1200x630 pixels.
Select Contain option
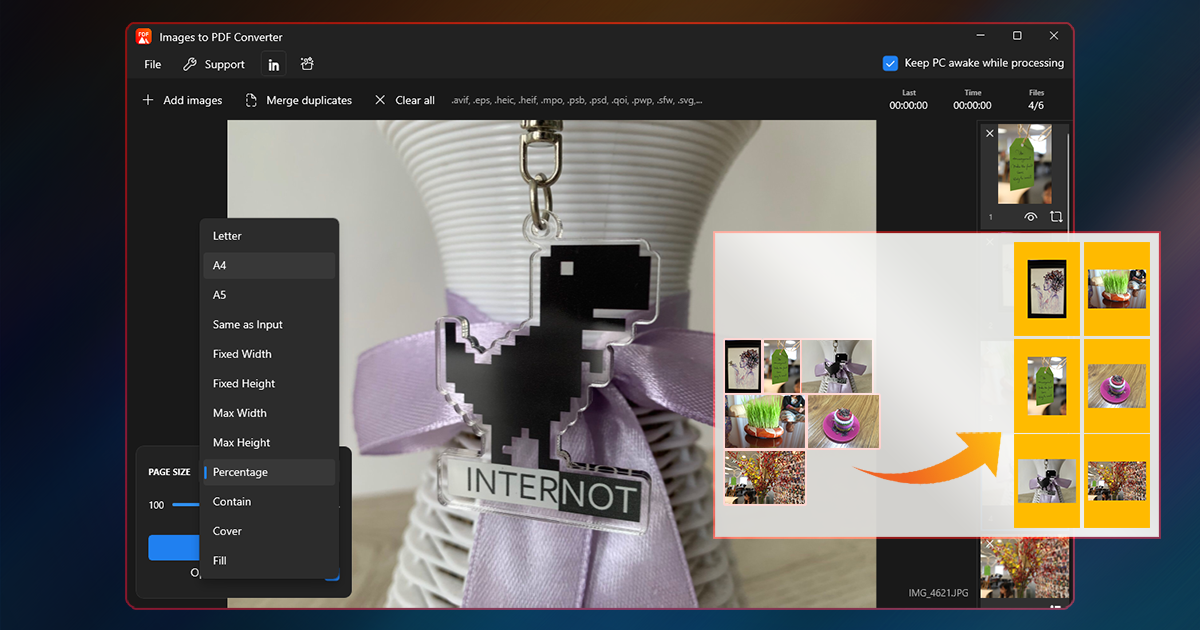269,501
